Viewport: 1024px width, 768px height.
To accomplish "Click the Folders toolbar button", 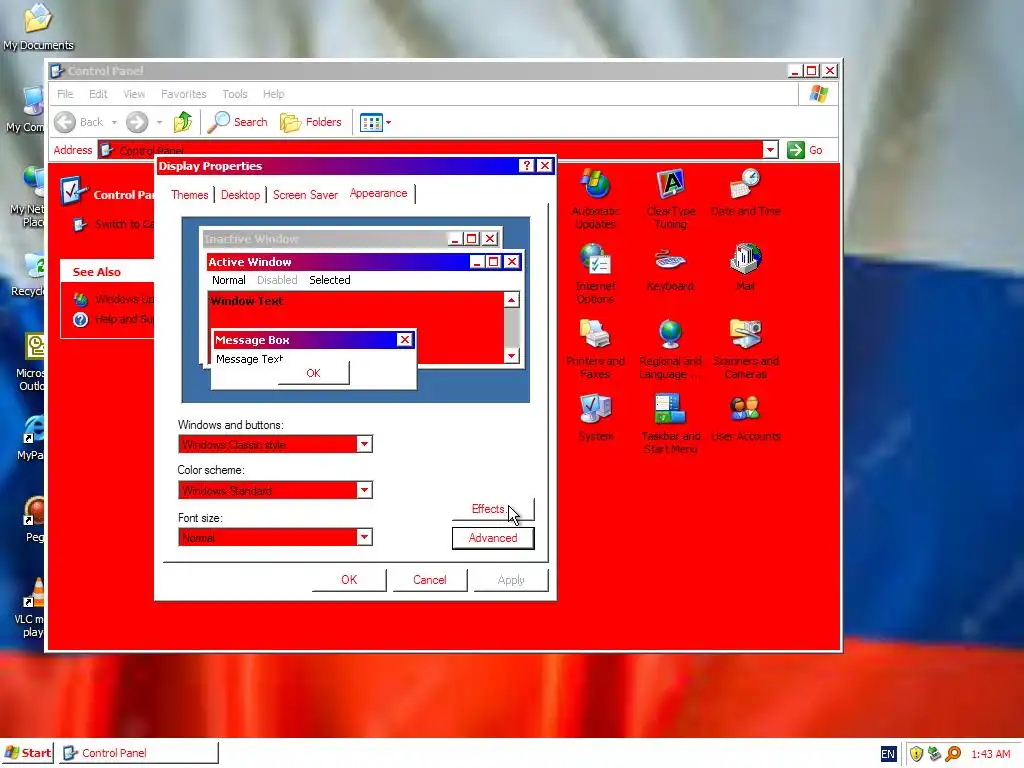I will [311, 122].
